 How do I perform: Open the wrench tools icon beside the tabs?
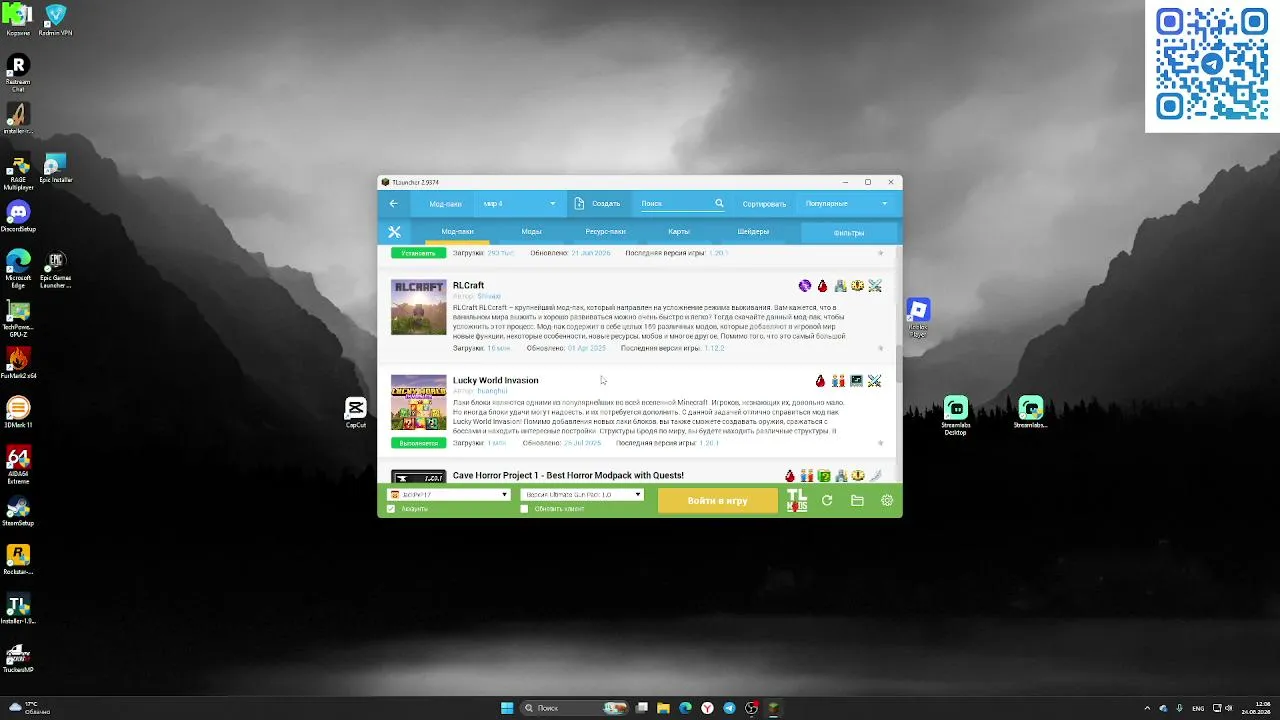point(394,232)
